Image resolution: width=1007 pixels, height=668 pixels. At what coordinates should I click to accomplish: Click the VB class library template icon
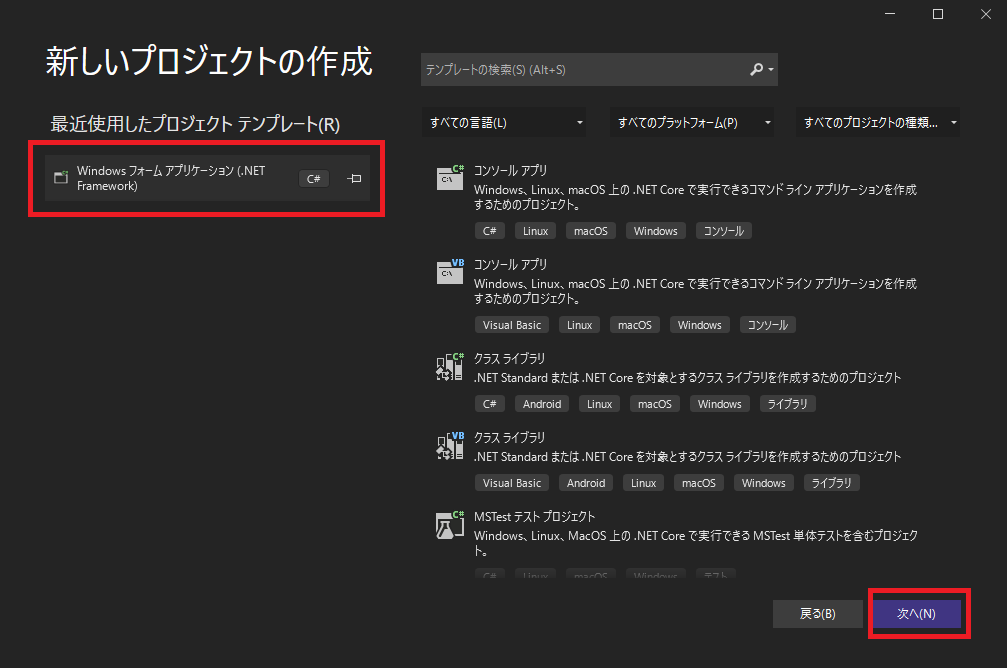click(450, 445)
